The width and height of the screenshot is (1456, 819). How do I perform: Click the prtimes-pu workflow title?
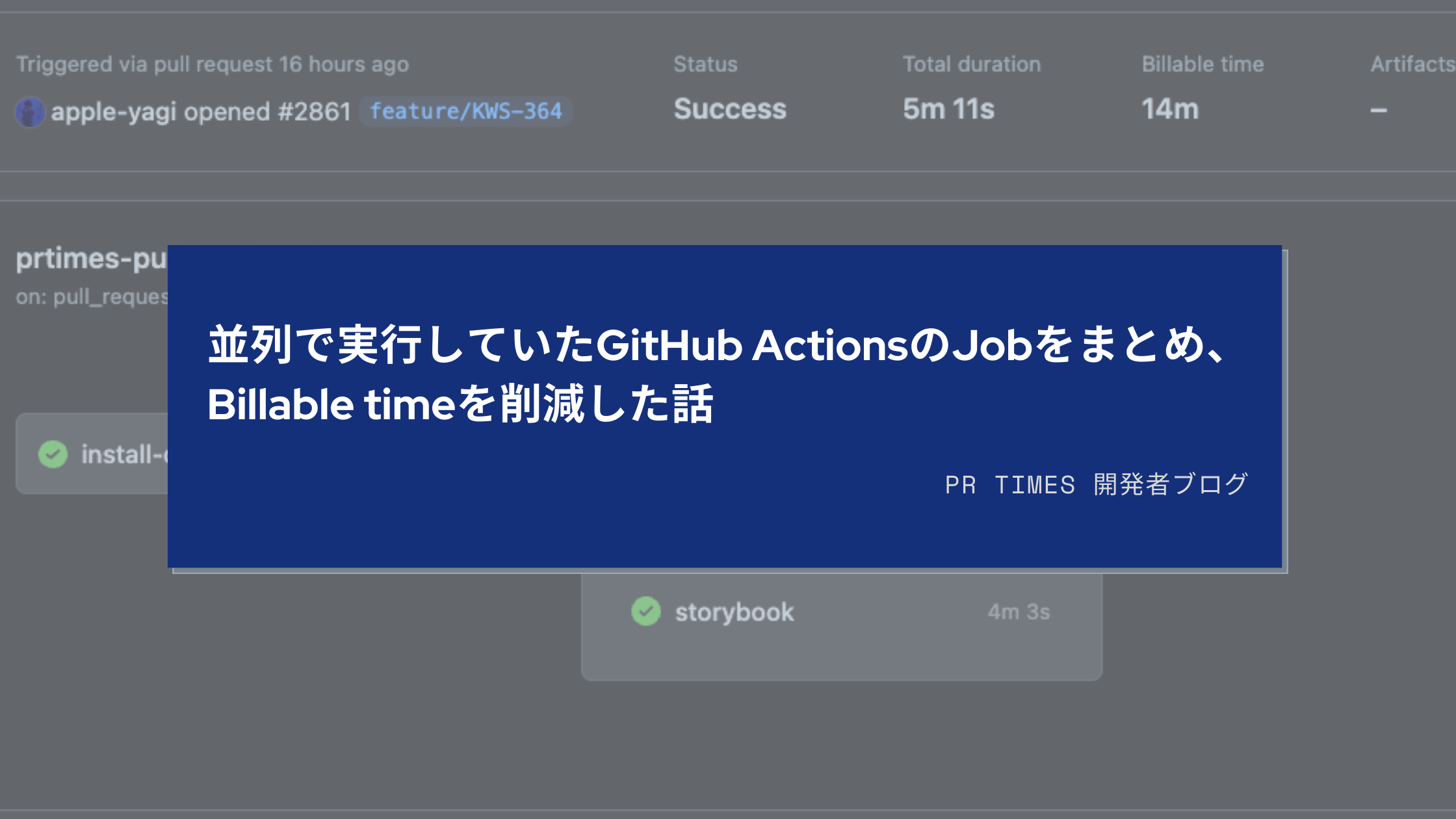tap(91, 259)
